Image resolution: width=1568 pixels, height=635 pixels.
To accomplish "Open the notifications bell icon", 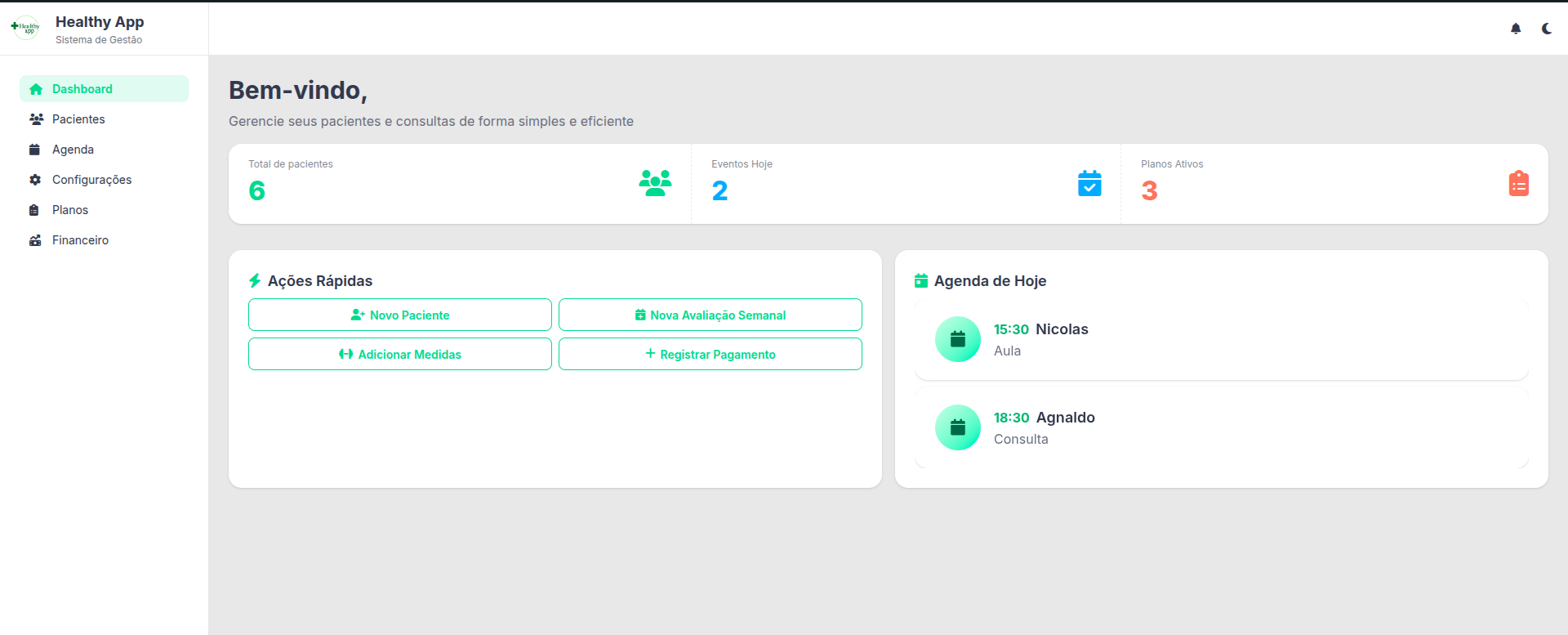I will click(1516, 29).
